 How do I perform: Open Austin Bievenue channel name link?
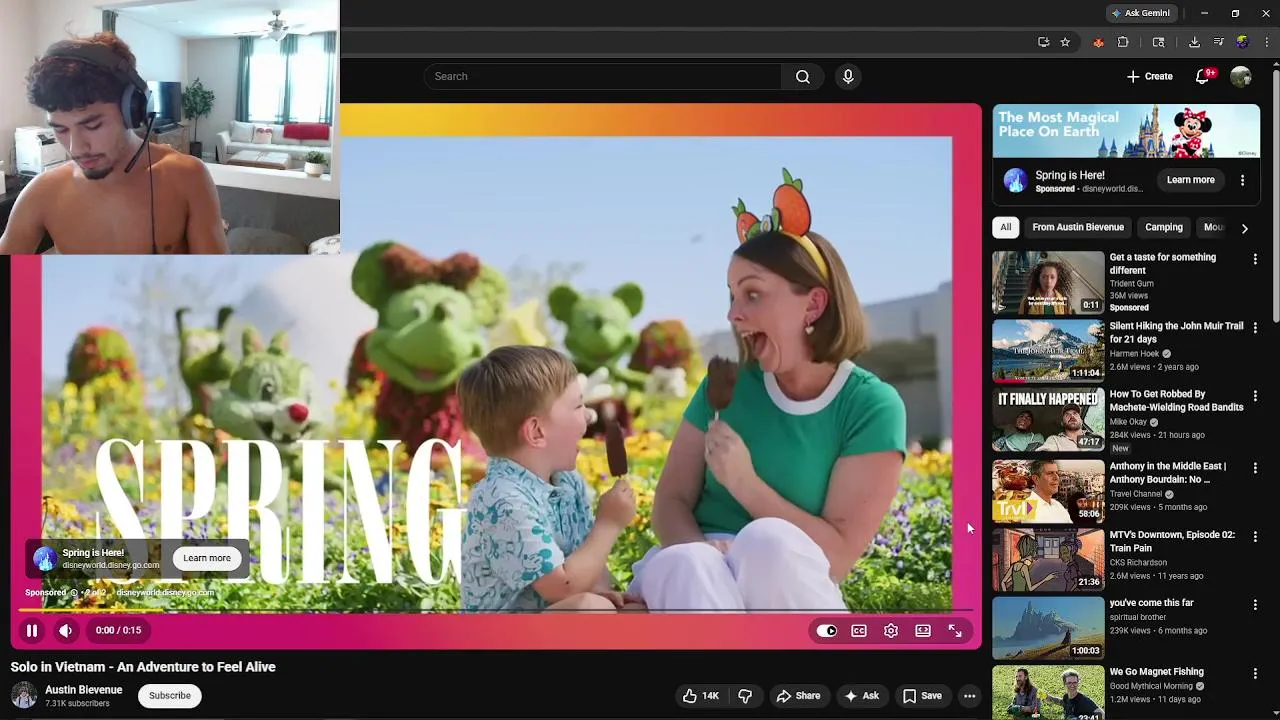pyautogui.click(x=84, y=690)
